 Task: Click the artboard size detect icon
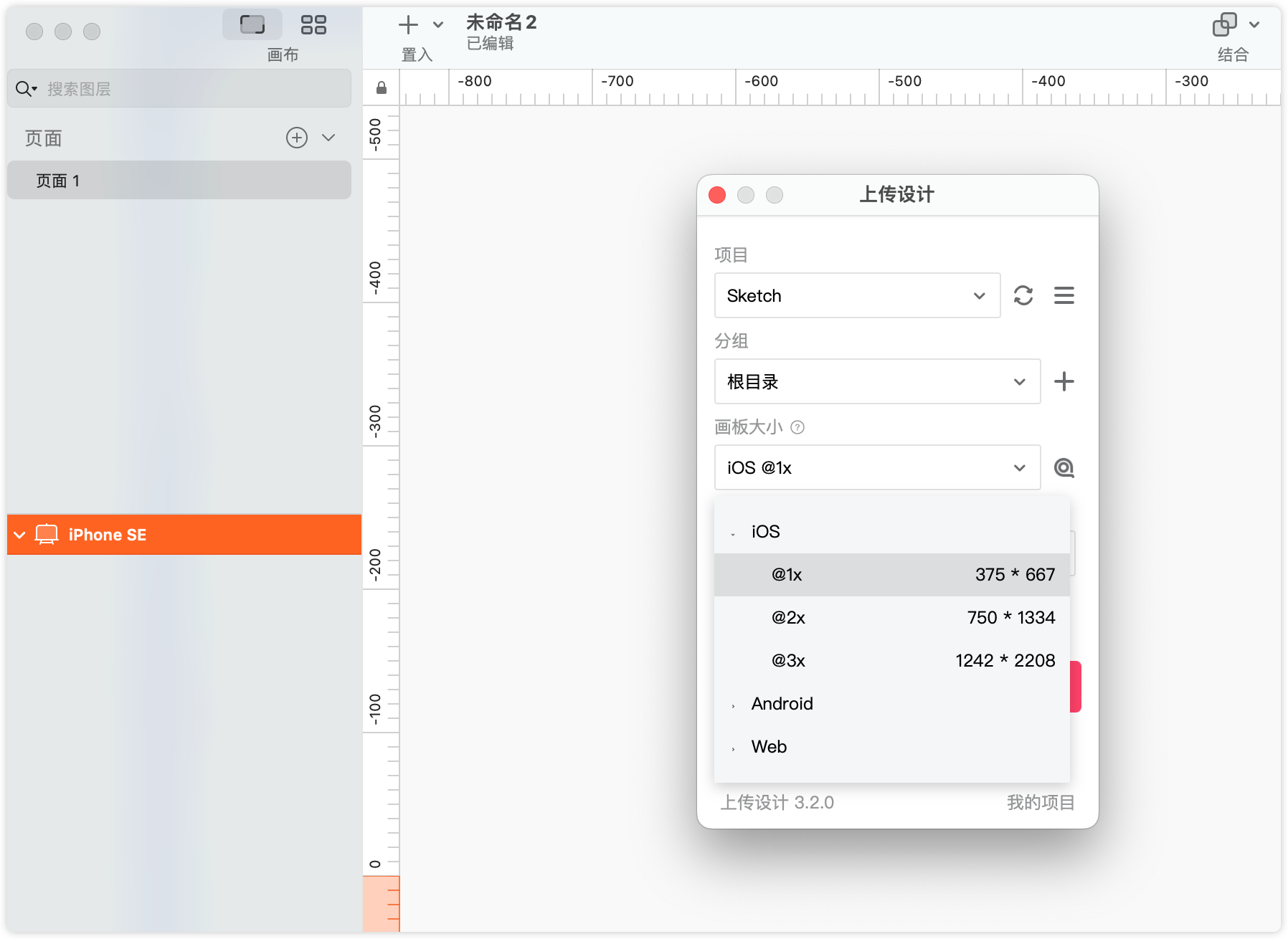point(1064,468)
